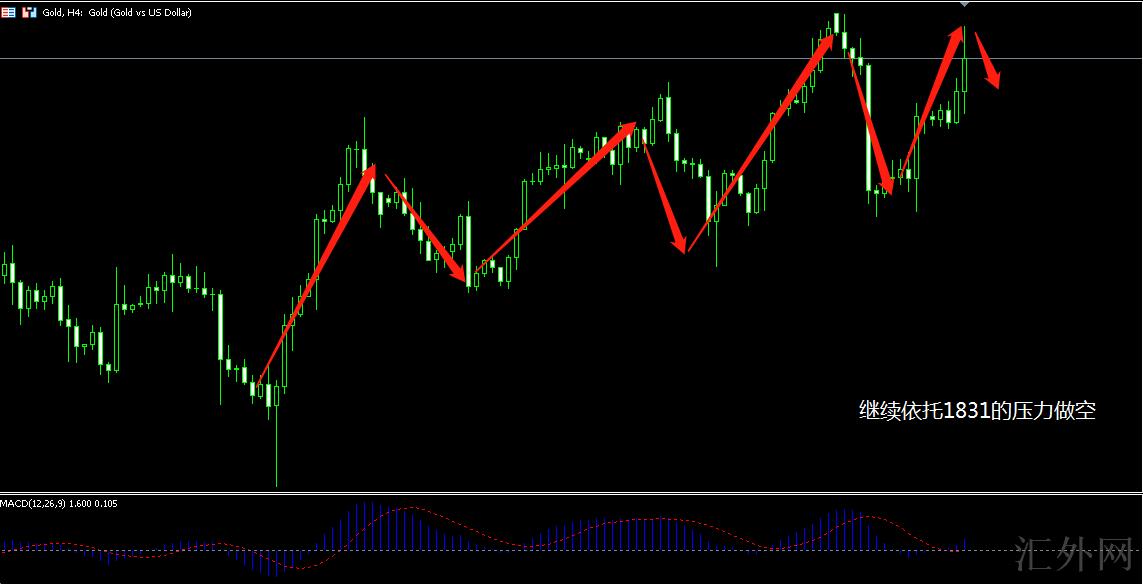Click the table grid icon beside chart title
1143x584 pixels.
click(x=8, y=13)
